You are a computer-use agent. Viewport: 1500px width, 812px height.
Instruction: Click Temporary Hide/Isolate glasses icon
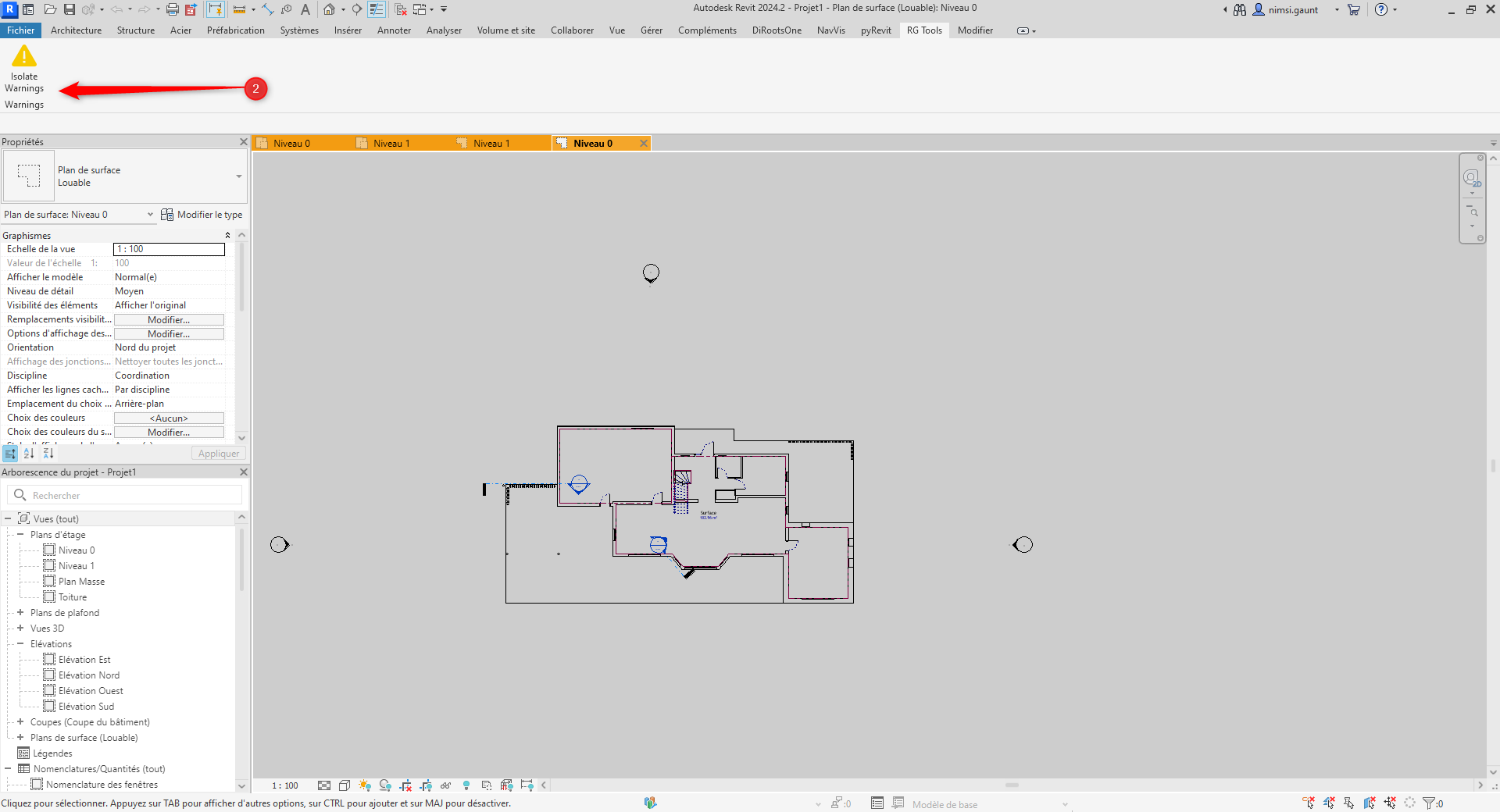[x=446, y=785]
